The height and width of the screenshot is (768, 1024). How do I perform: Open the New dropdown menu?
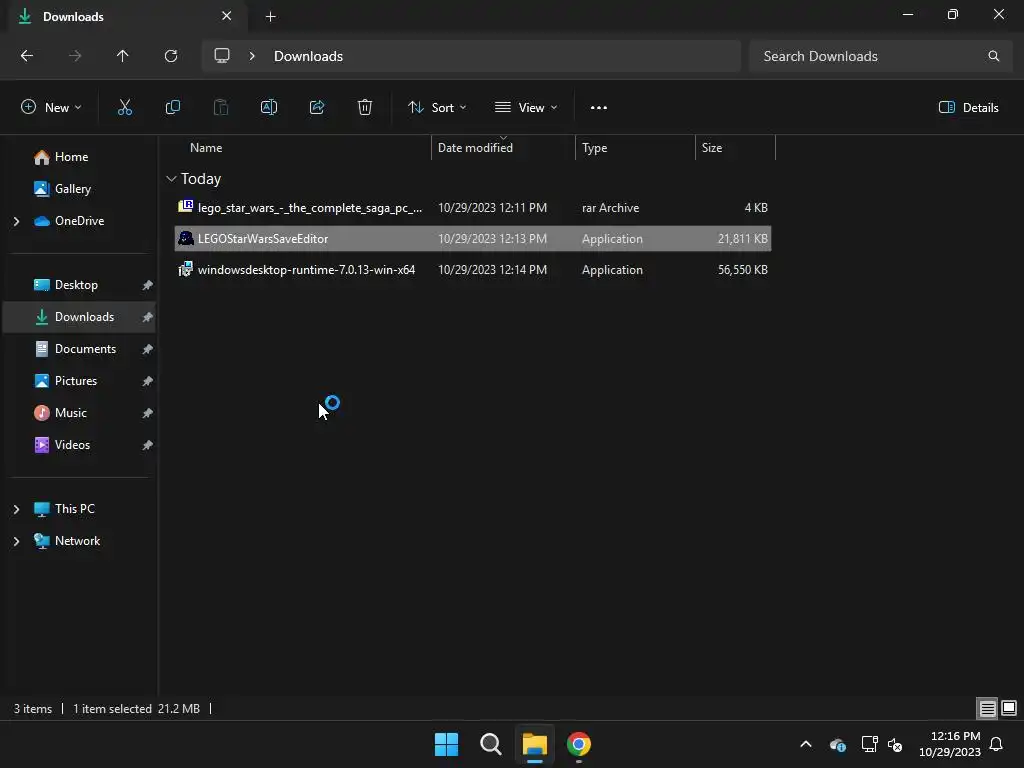51,108
